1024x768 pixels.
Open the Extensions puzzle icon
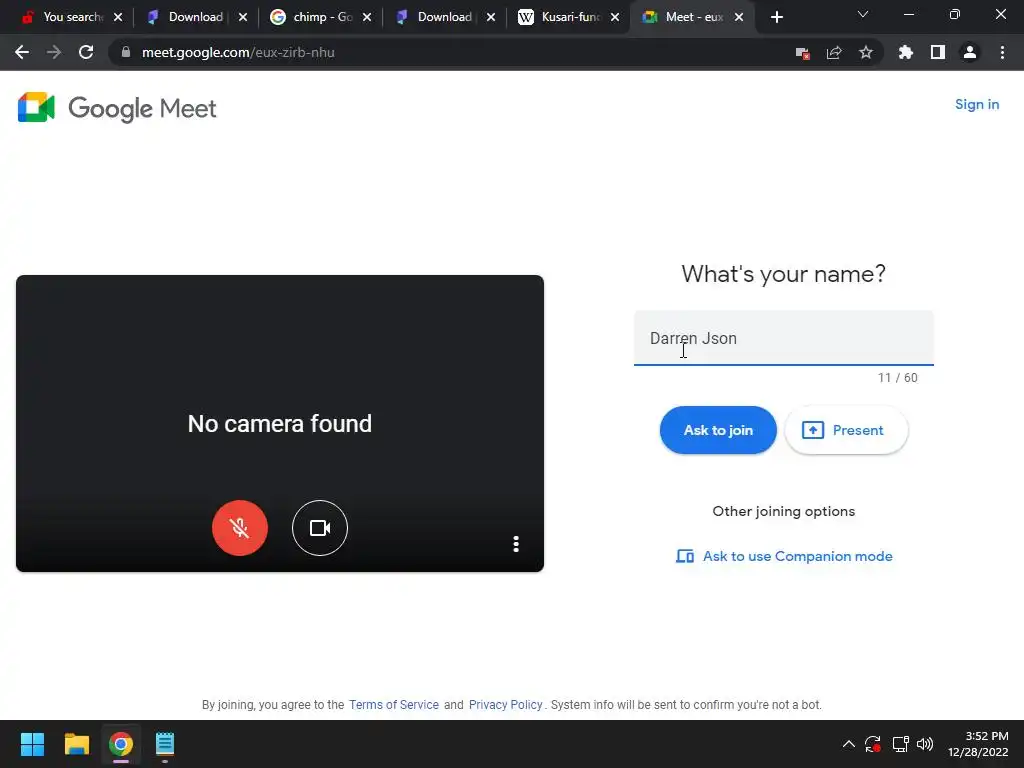pos(906,52)
